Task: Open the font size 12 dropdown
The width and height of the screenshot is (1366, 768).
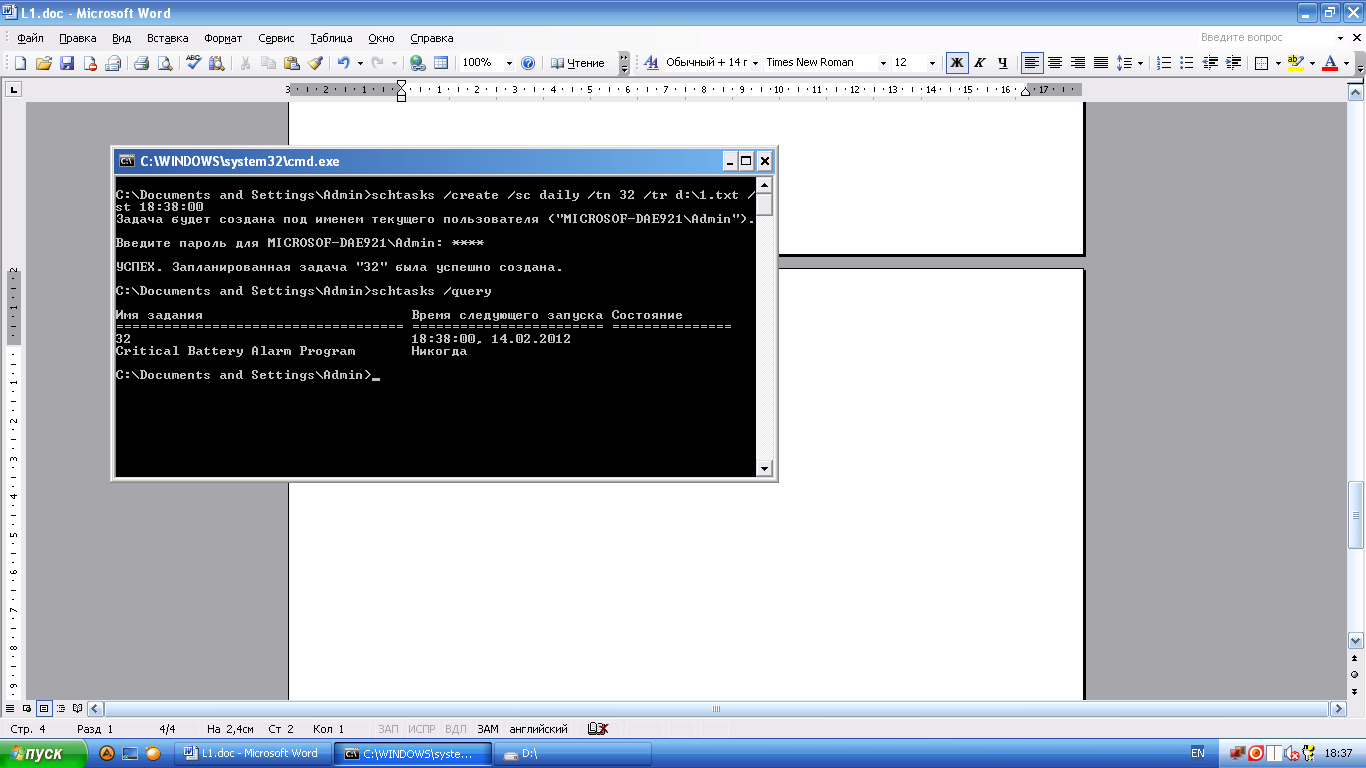Action: click(932, 63)
